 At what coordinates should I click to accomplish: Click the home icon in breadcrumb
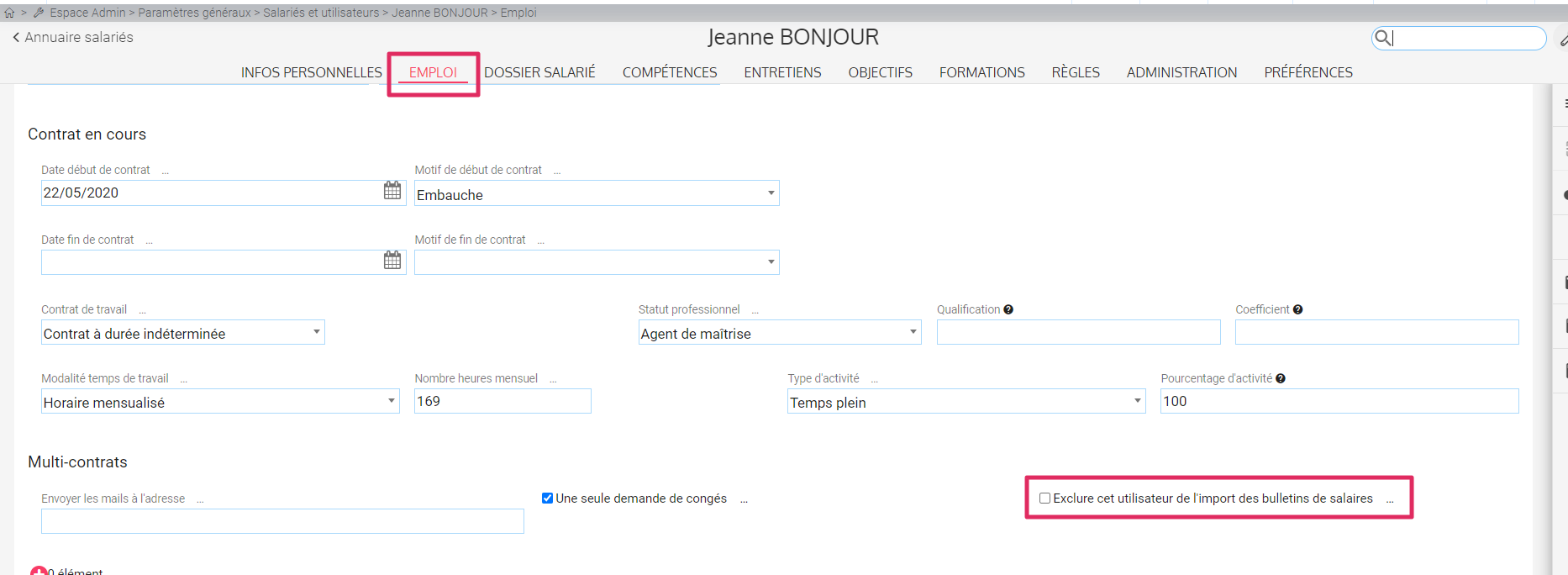click(9, 13)
